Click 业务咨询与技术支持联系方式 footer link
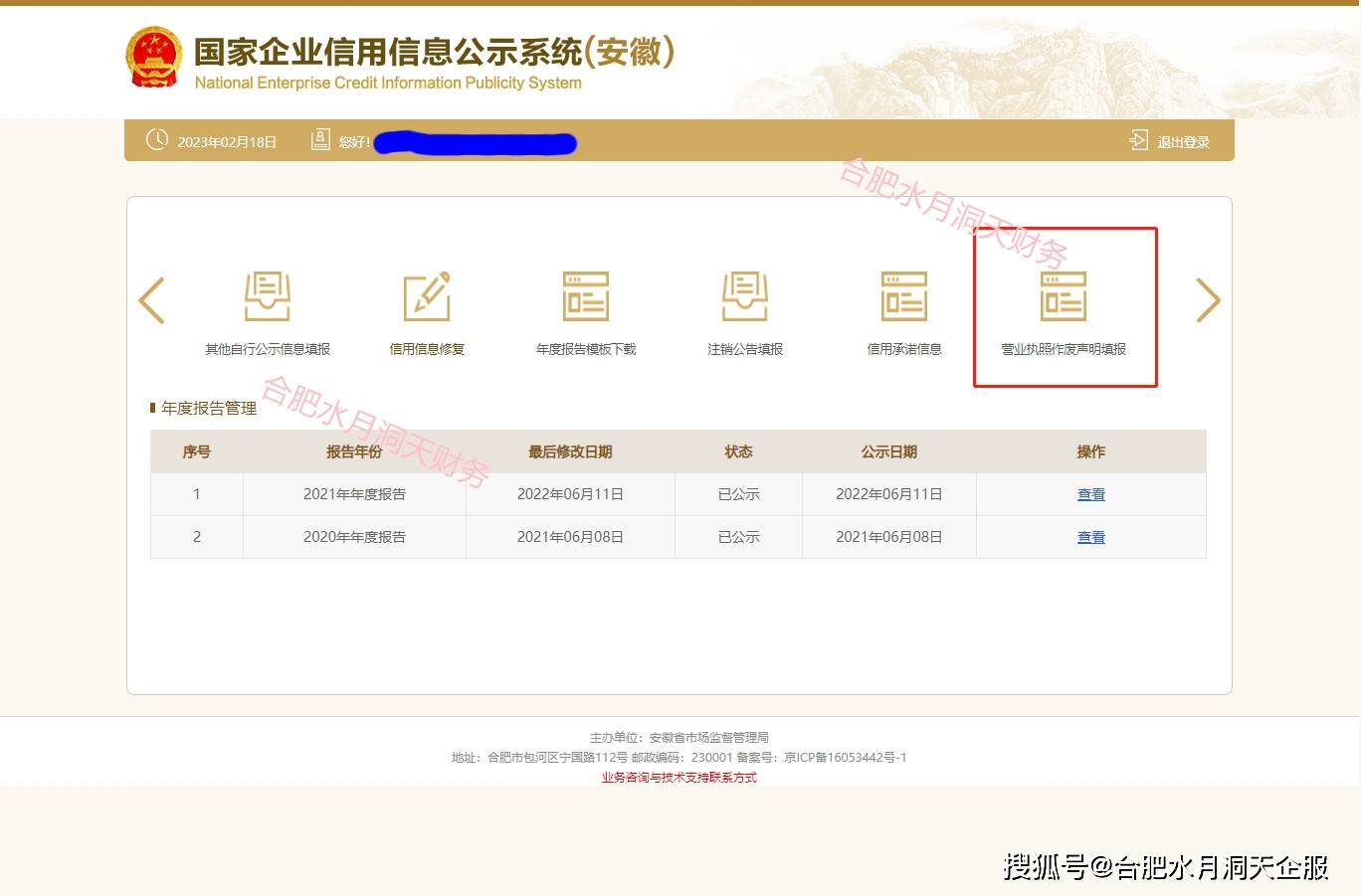The image size is (1361, 896). (x=679, y=778)
